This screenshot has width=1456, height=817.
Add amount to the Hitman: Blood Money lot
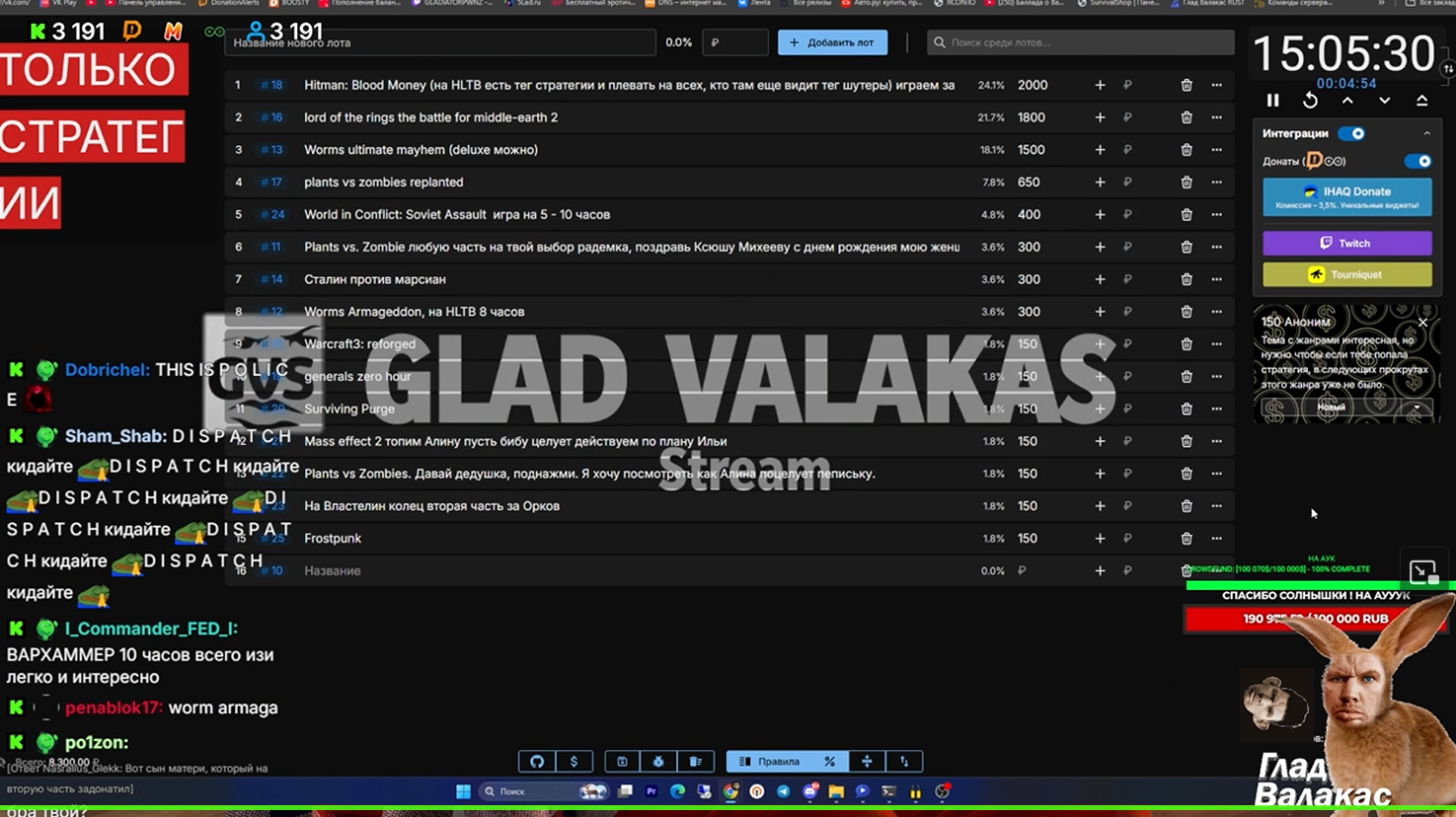click(1100, 85)
